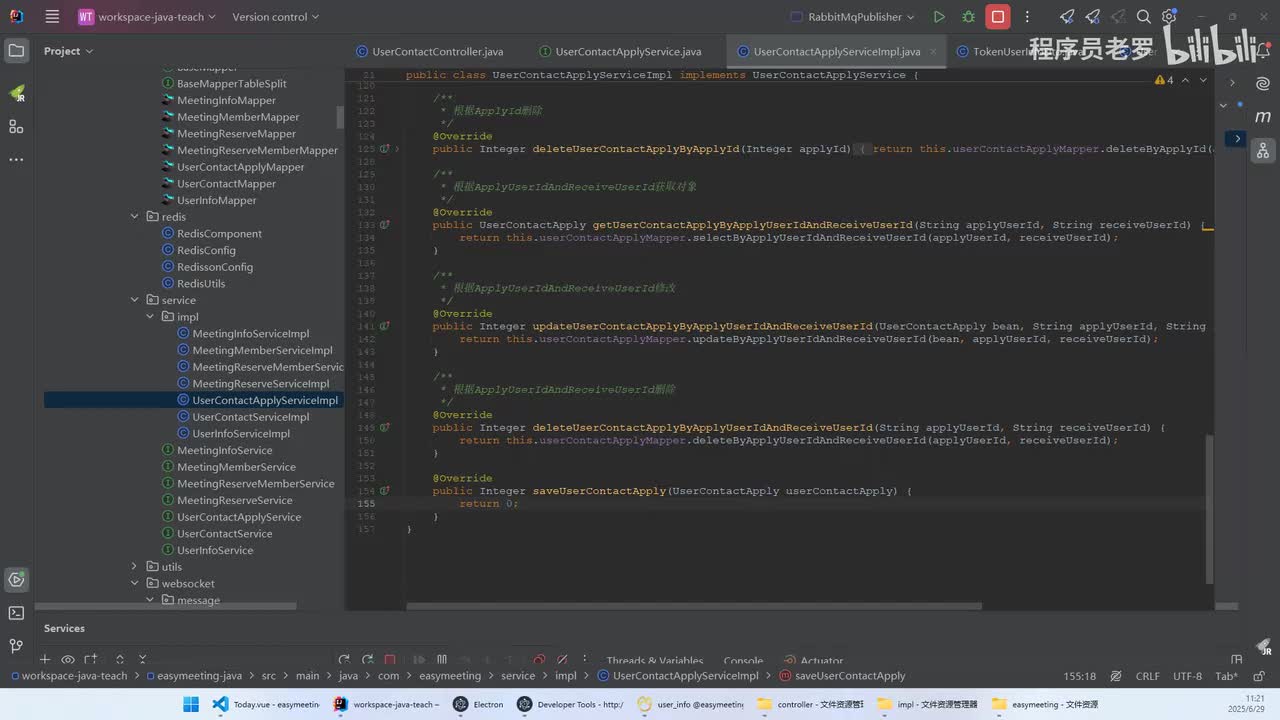Open the main hamburger menu
The image size is (1280, 720).
53,17
